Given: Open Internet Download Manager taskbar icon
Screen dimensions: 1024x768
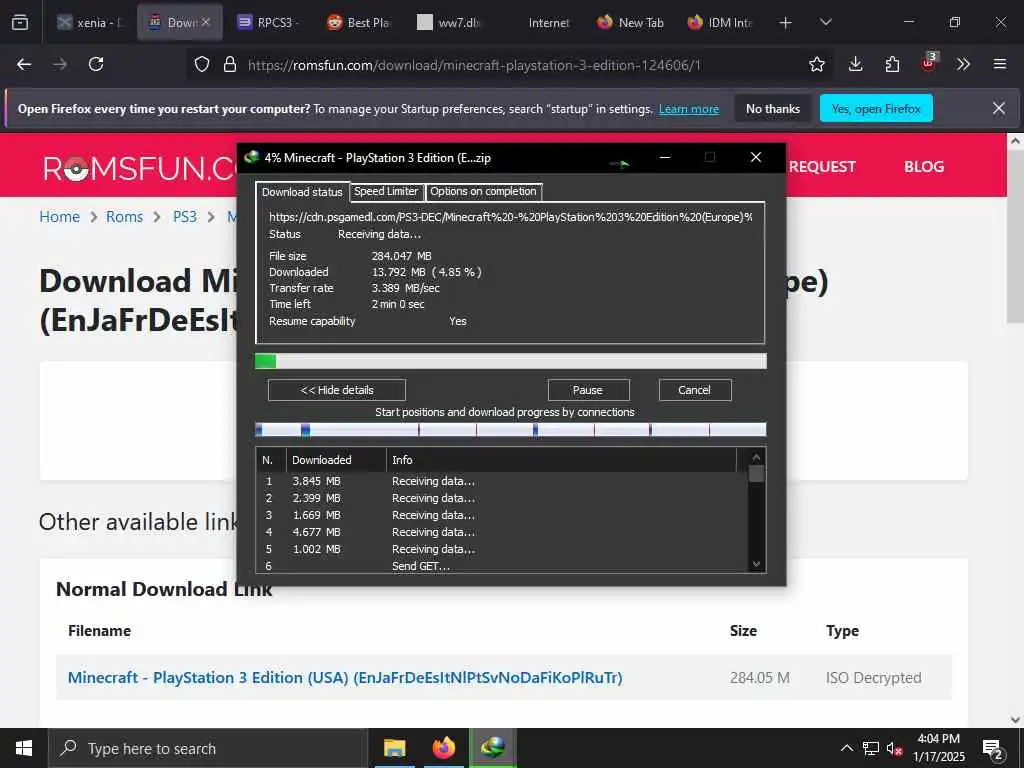Looking at the screenshot, I should (x=492, y=748).
